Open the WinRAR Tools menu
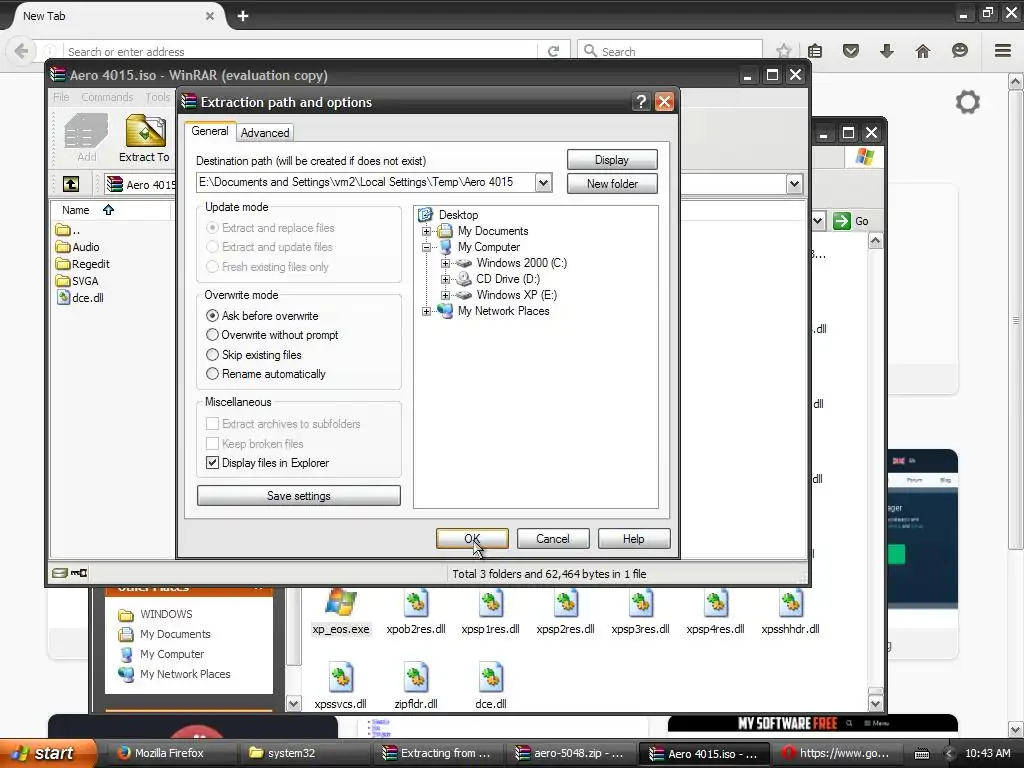Image resolution: width=1024 pixels, height=768 pixels. pos(157,97)
